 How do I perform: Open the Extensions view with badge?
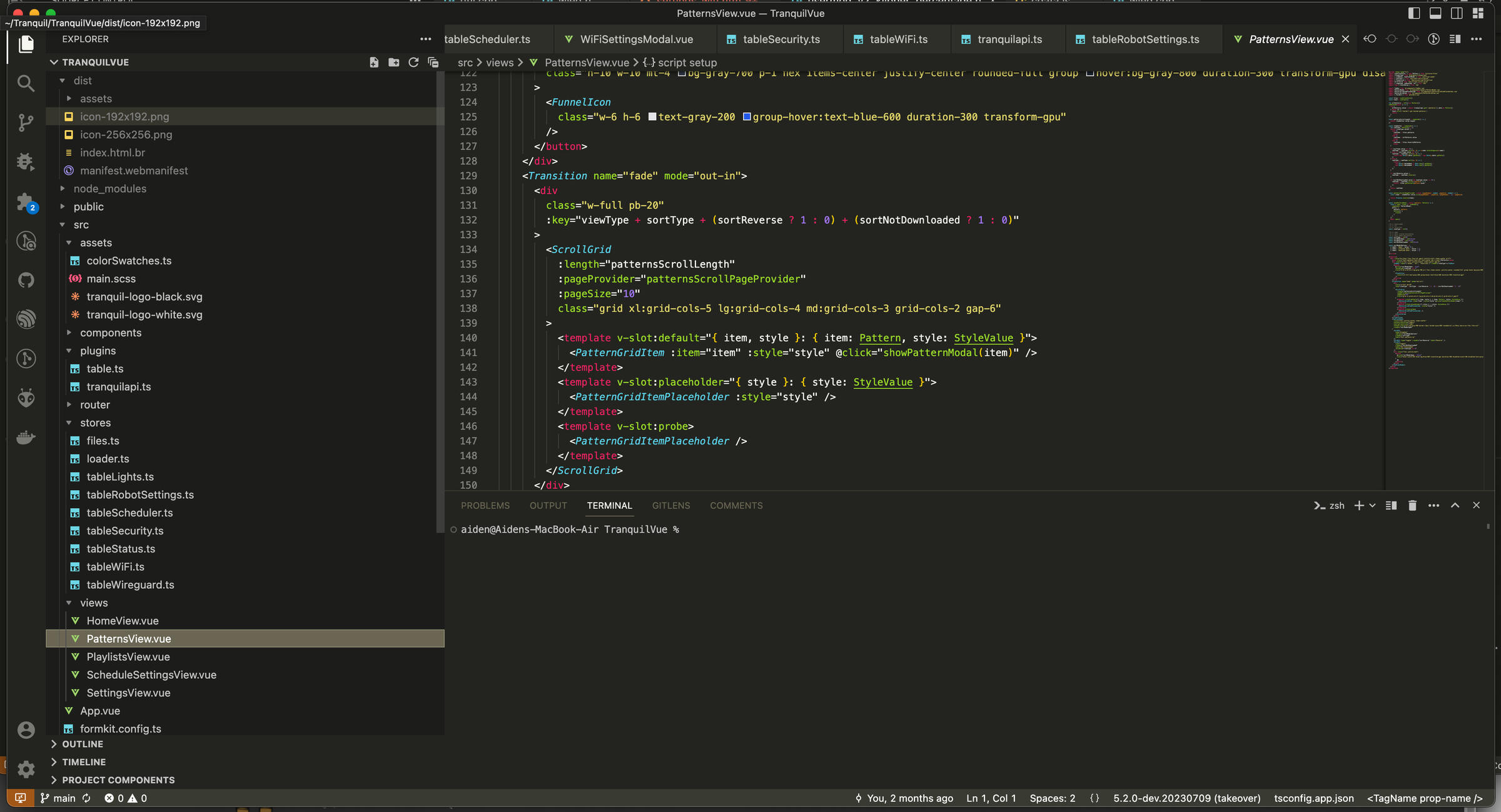[26, 202]
